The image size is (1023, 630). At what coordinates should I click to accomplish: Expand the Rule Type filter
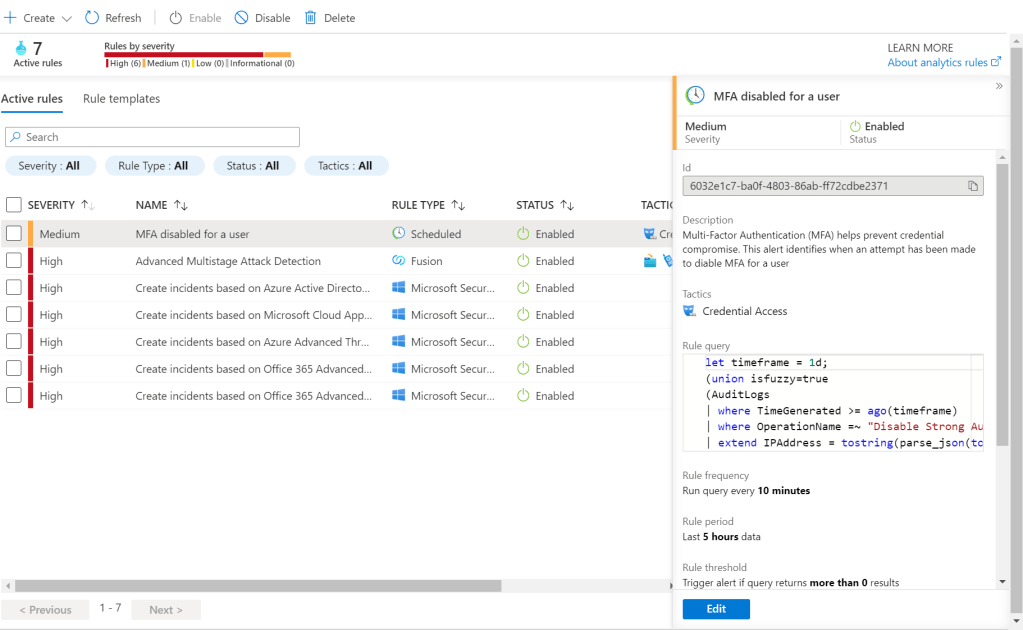point(153,166)
